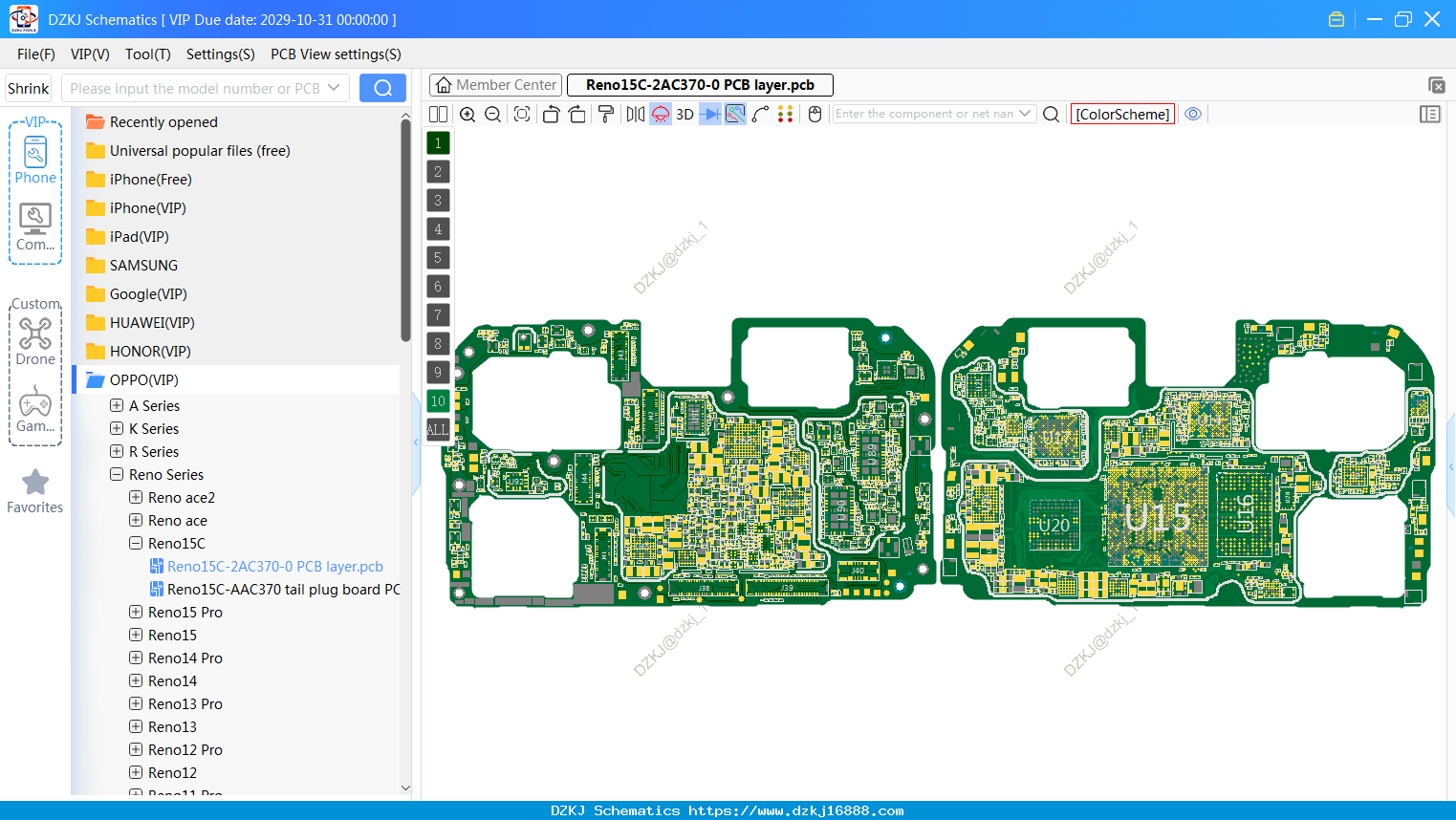Viewport: 1456px width, 820px height.
Task: Expand the A Series node
Action: click(117, 405)
